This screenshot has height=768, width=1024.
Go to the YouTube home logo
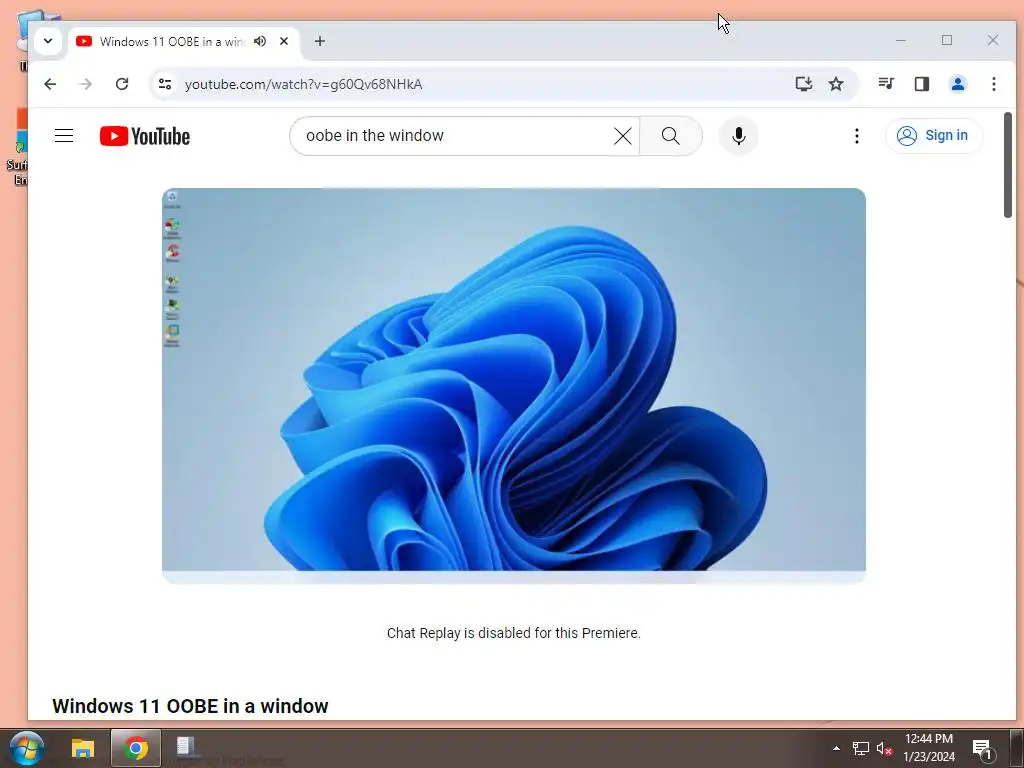[x=145, y=136]
